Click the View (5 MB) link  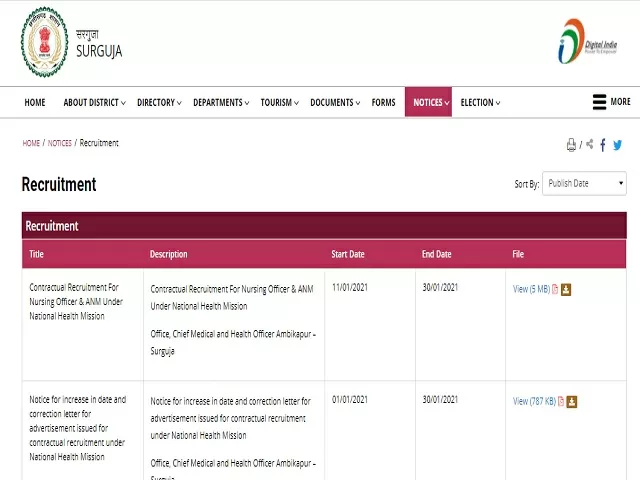pyautogui.click(x=531, y=290)
